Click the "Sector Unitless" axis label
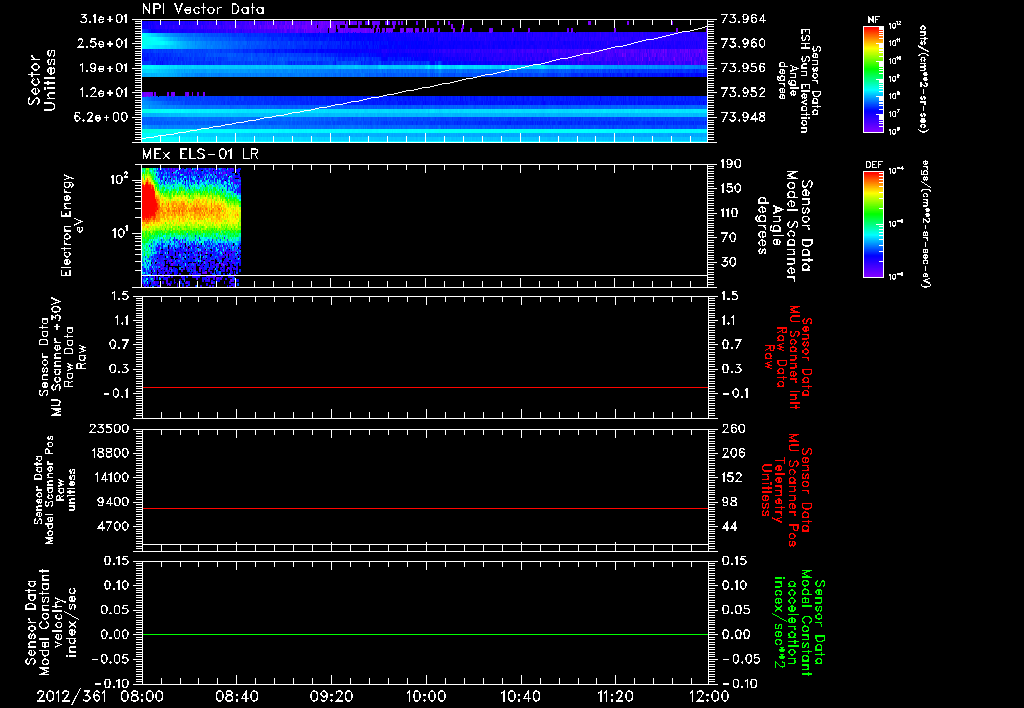 pos(42,80)
